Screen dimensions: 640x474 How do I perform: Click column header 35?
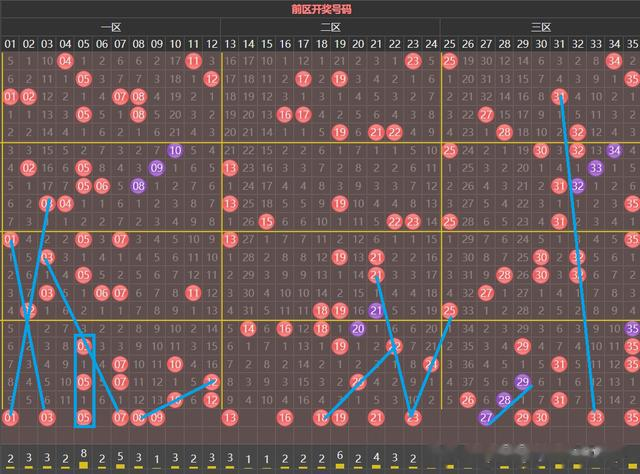point(632,44)
